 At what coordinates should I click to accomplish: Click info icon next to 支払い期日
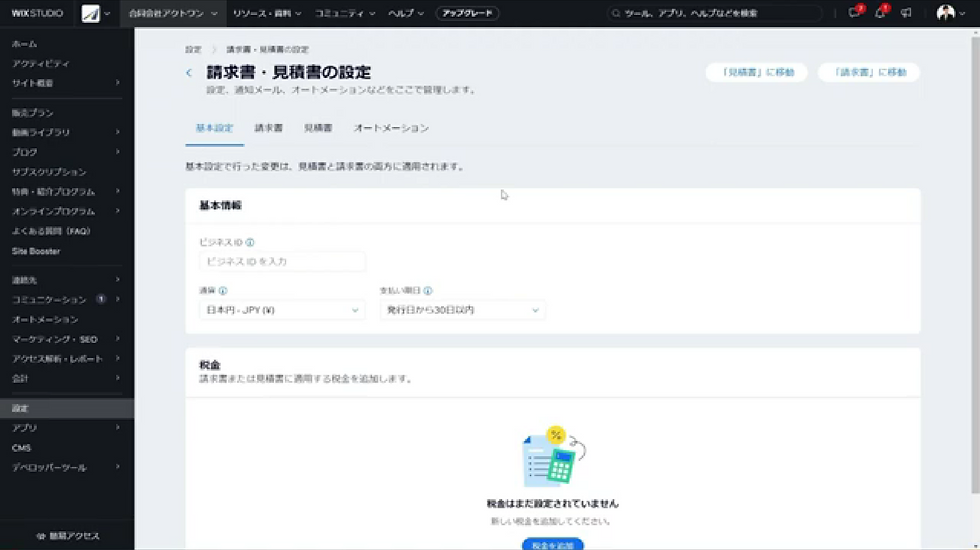[428, 291]
